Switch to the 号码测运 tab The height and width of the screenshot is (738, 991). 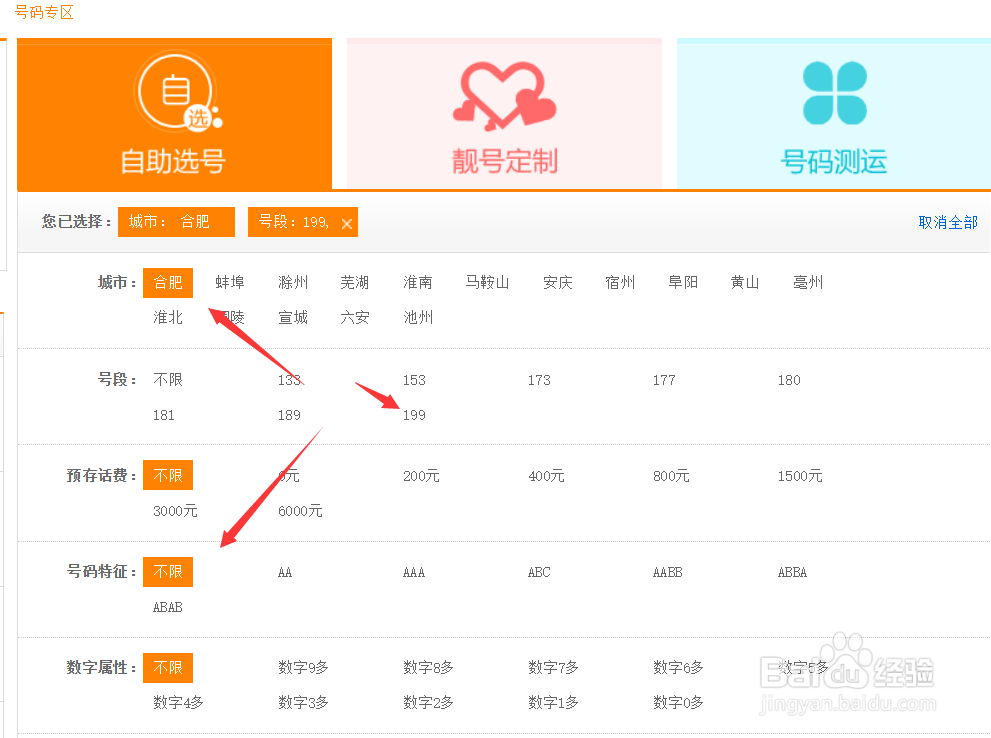833,160
